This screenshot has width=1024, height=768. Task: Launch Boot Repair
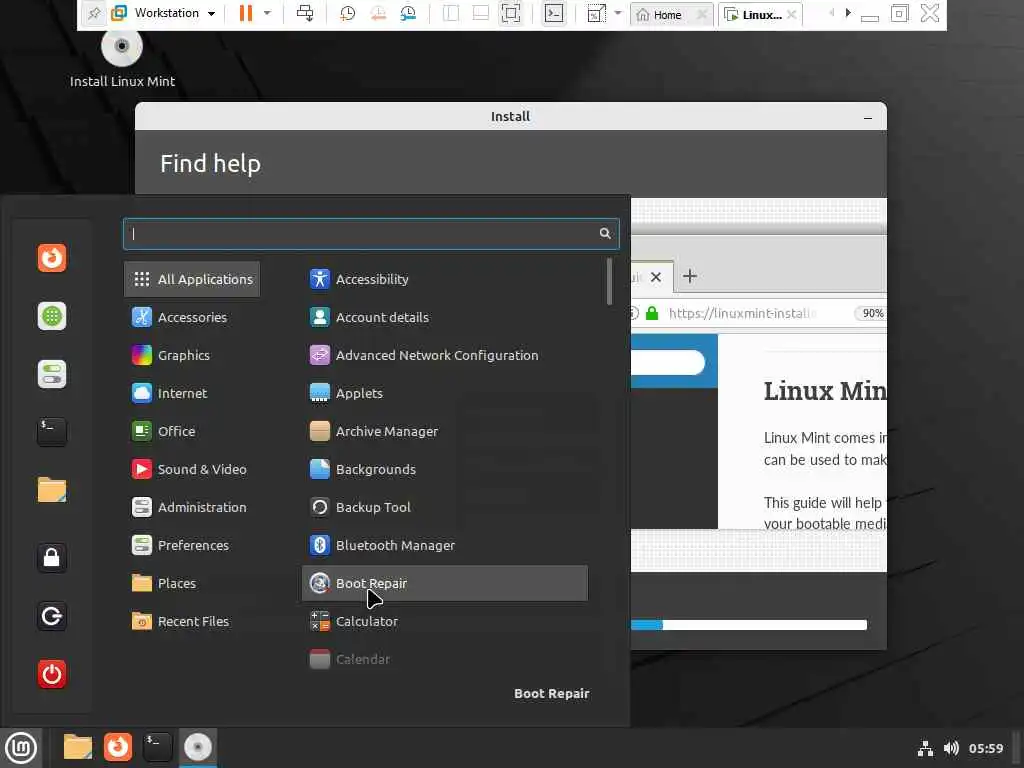(x=445, y=583)
